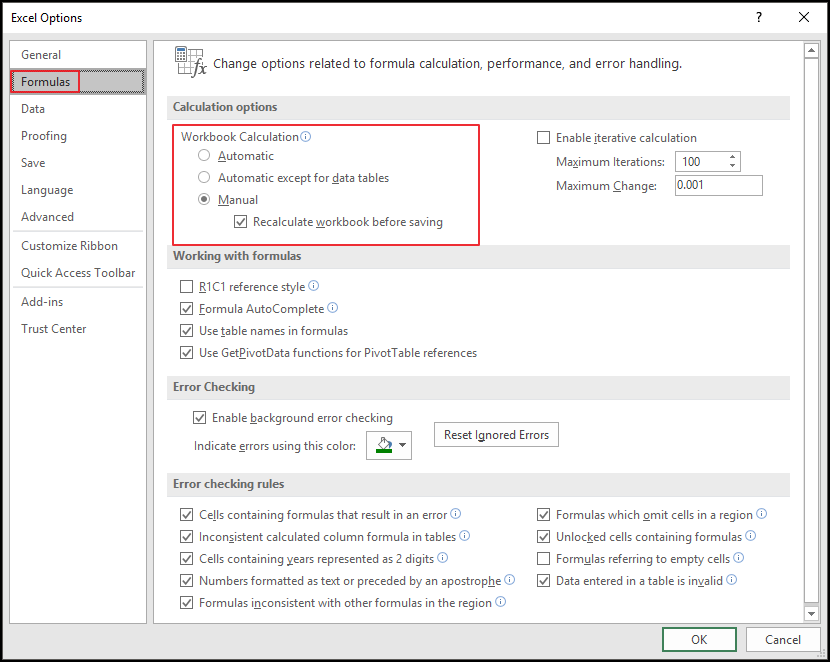The width and height of the screenshot is (830, 663).
Task: Toggle Use GetPivotData functions checkbox
Action: coord(186,352)
